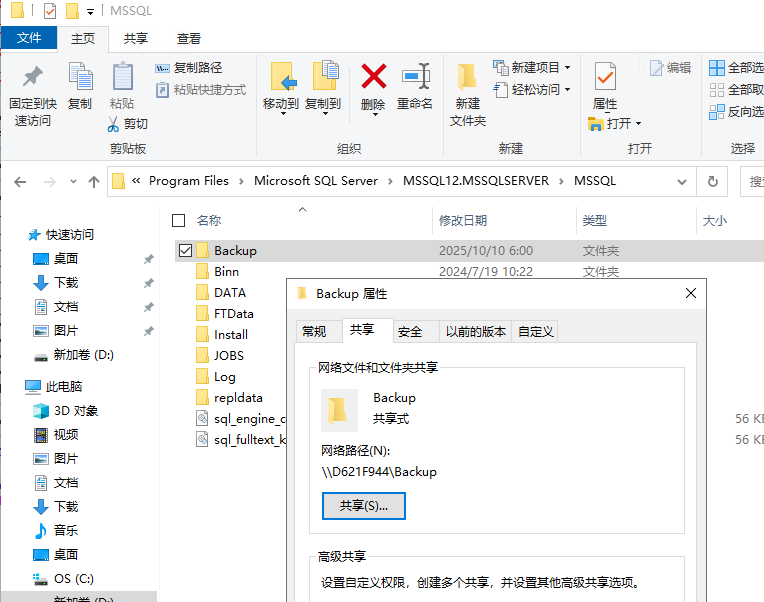
Task: Expand the Open (打开) dropdown arrow
Action: (x=638, y=124)
